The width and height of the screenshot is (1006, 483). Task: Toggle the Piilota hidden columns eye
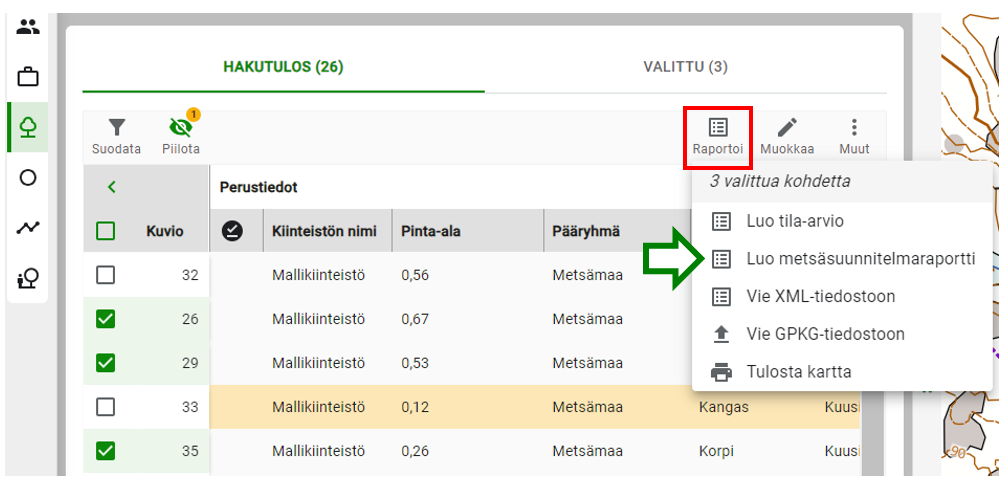pos(181,137)
